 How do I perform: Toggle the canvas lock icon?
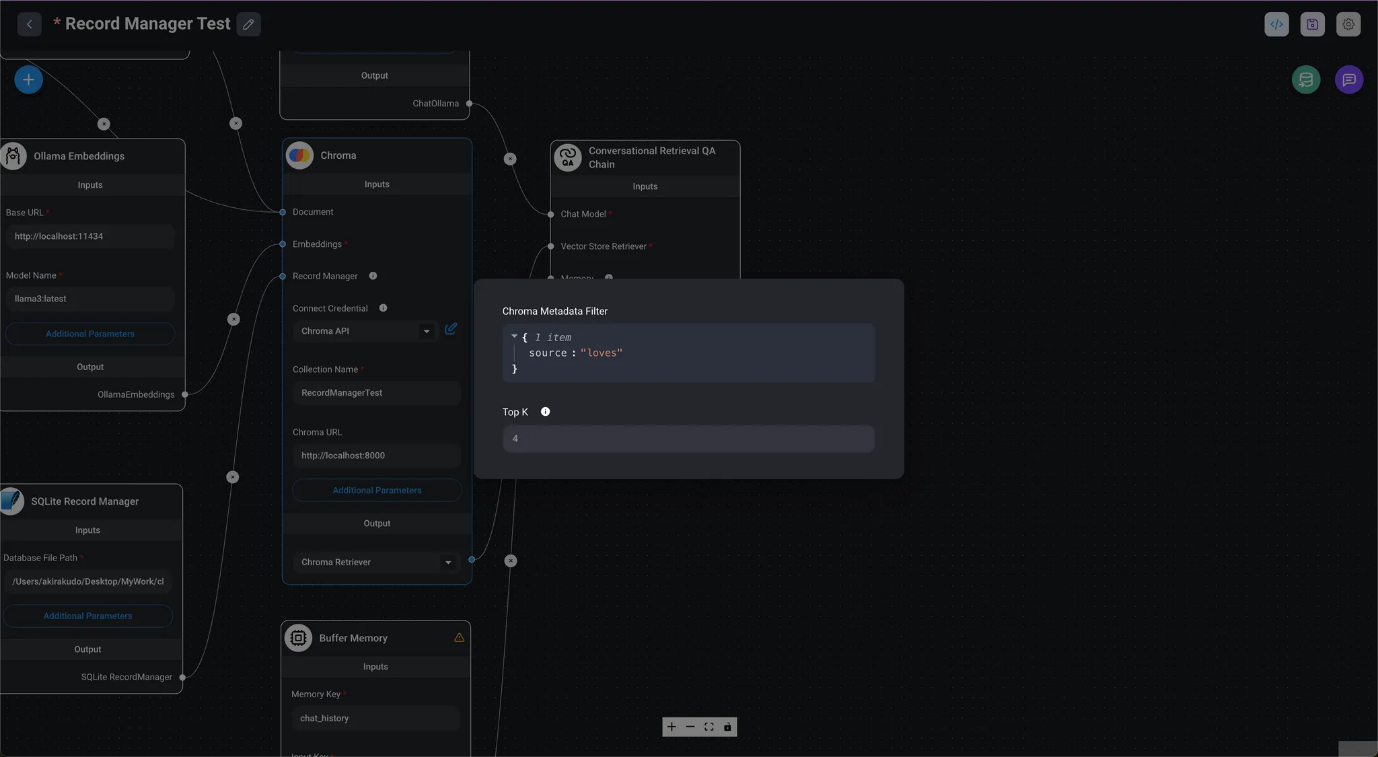tap(727, 727)
